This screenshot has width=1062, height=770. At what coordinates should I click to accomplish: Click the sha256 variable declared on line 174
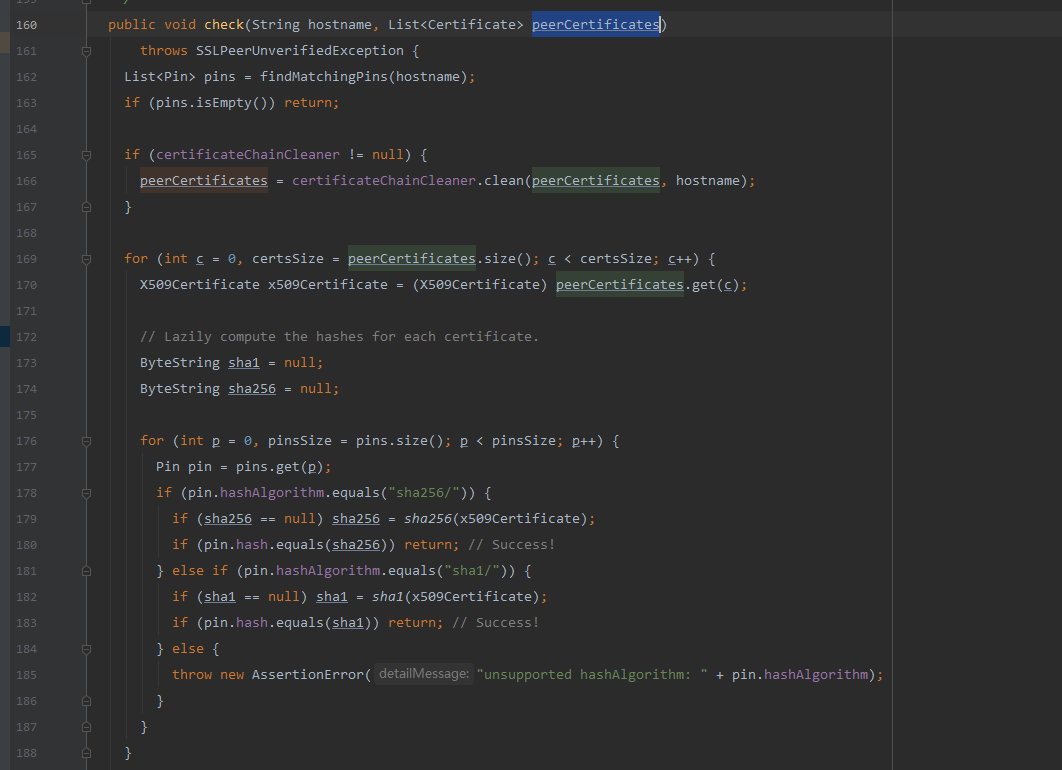coord(252,389)
